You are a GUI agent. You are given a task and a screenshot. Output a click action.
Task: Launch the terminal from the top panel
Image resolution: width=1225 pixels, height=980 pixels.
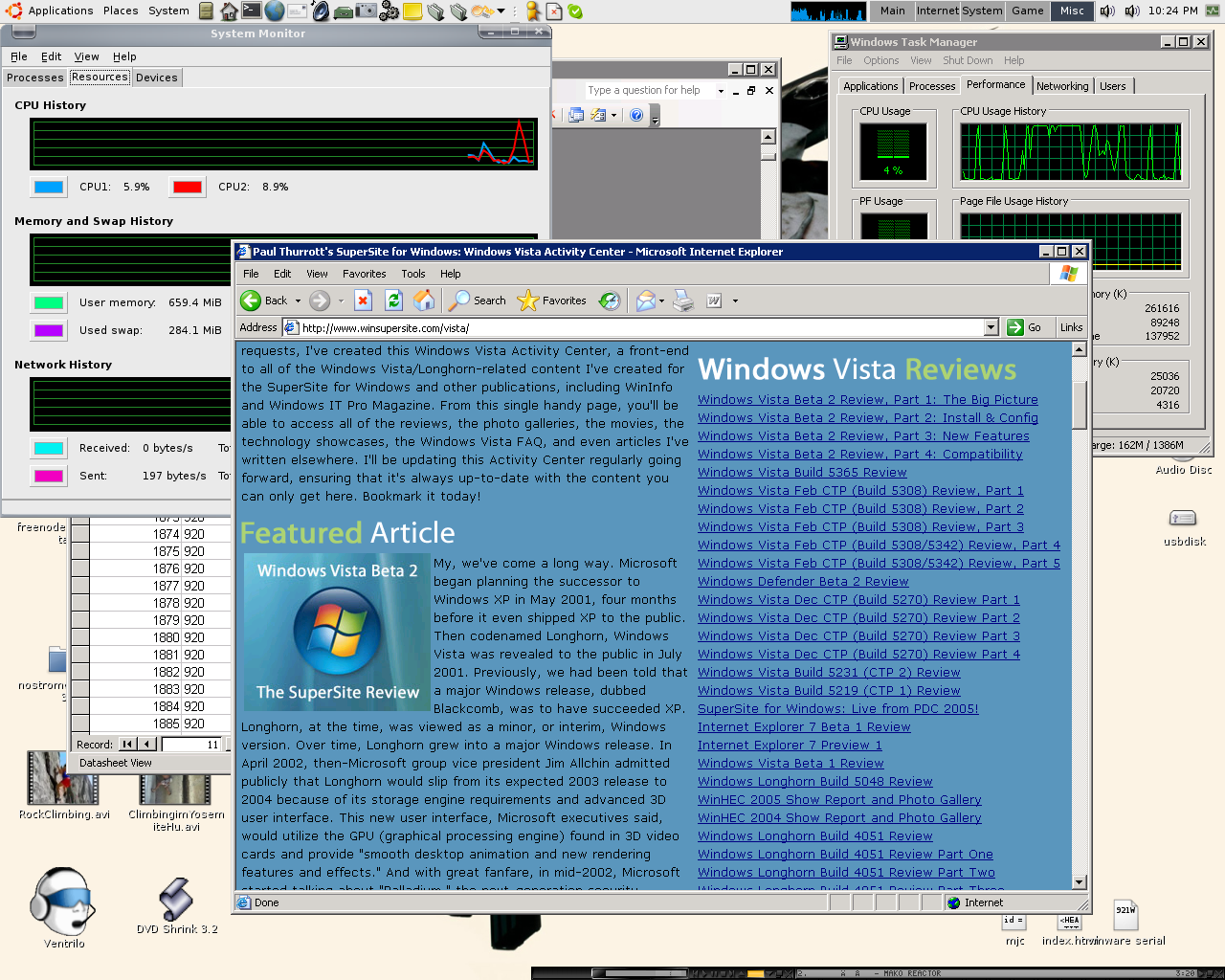click(252, 11)
